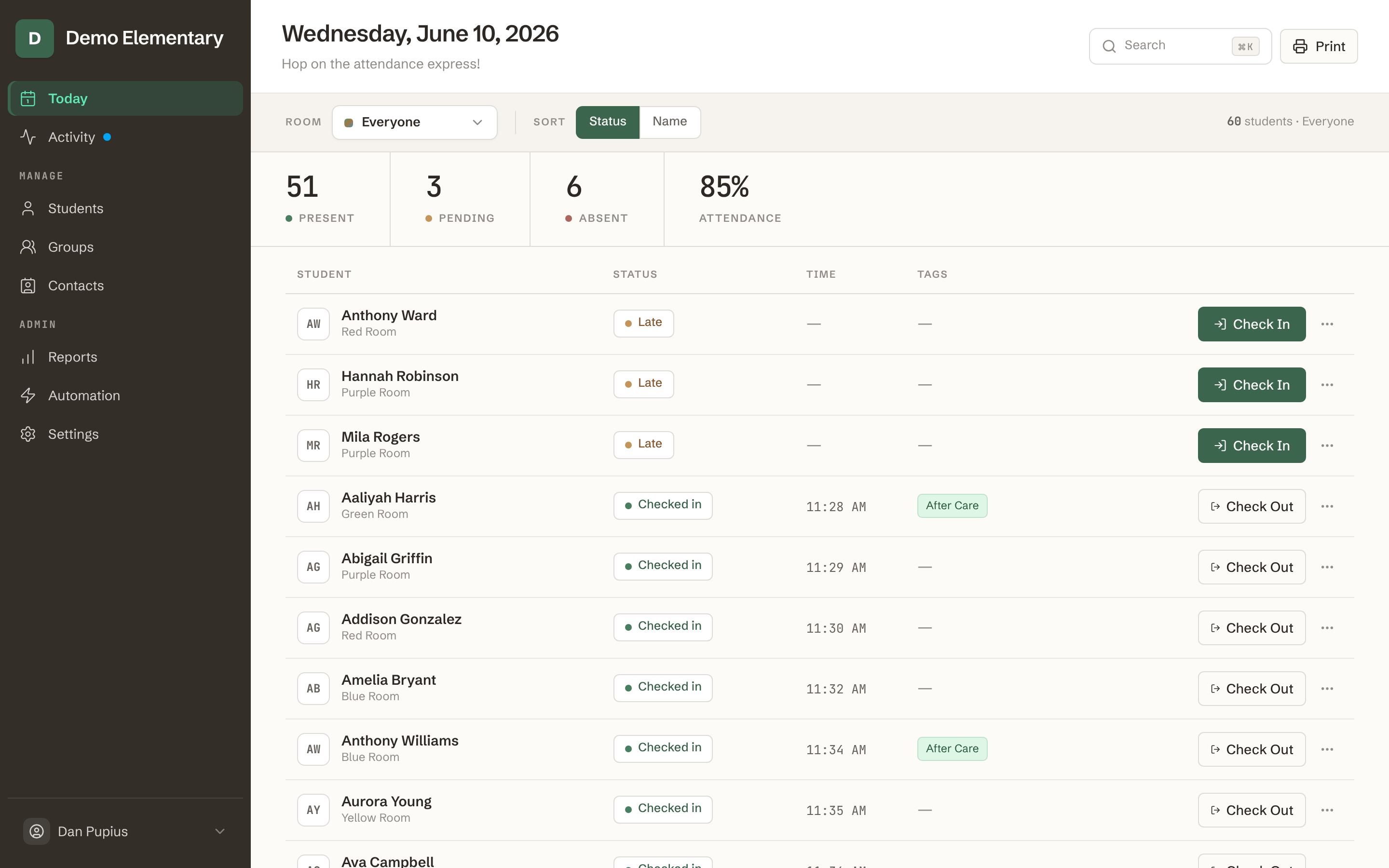Click the Reports bar chart icon
1389x868 pixels.
(x=28, y=357)
